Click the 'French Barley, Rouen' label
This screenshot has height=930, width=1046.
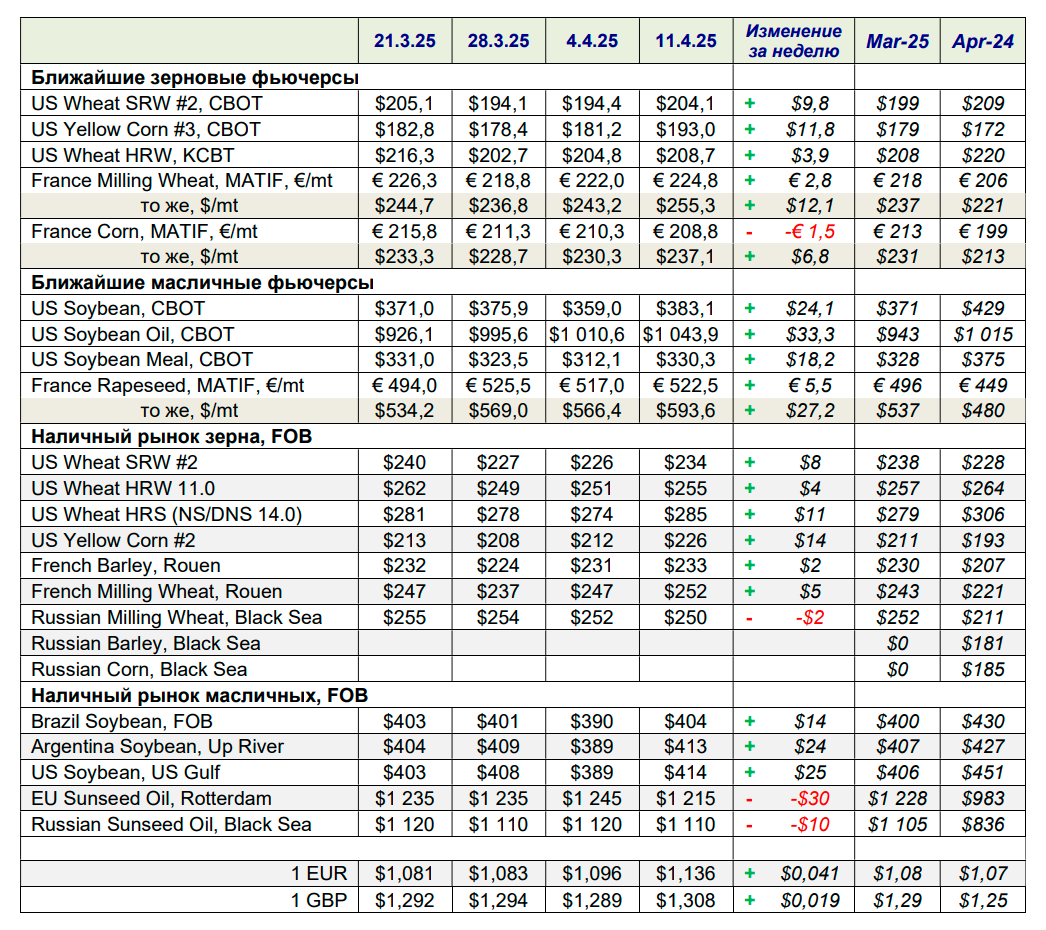(x=125, y=566)
